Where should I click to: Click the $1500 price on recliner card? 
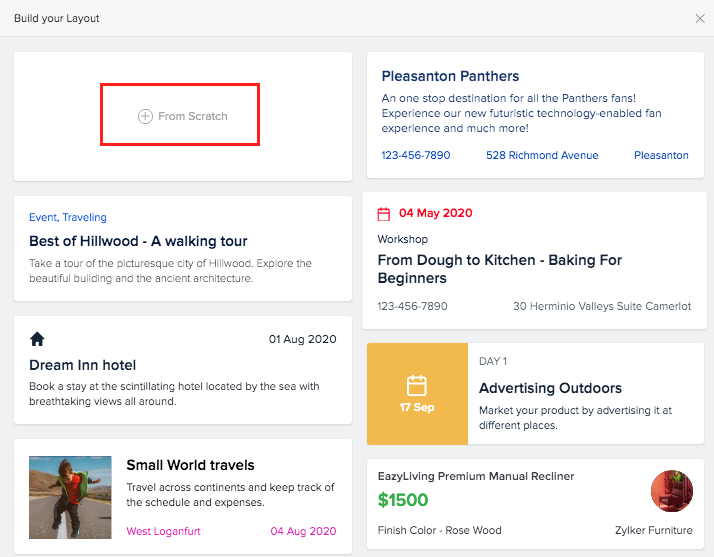click(403, 500)
